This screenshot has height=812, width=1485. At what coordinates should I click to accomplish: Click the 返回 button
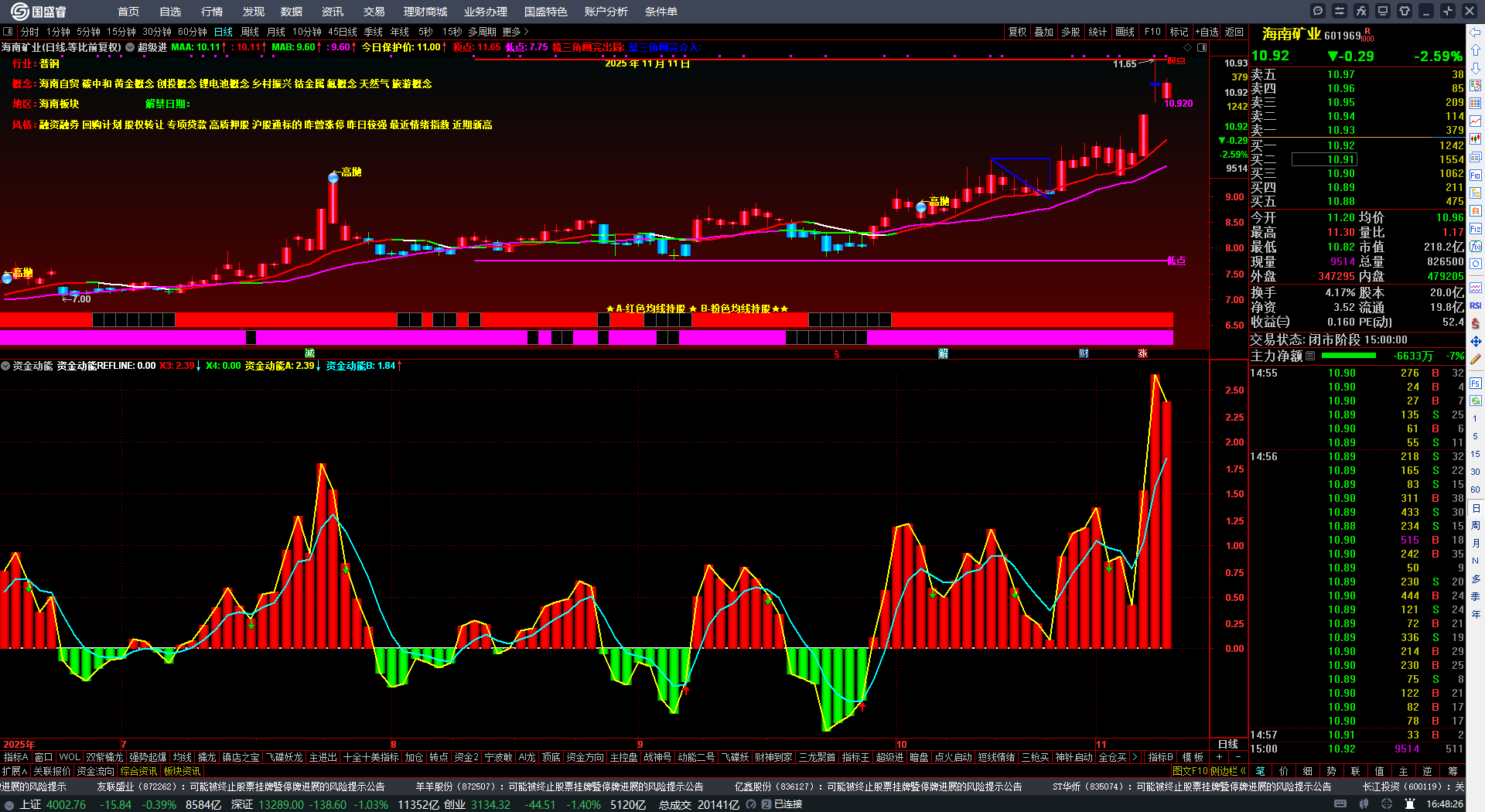coord(1234,32)
